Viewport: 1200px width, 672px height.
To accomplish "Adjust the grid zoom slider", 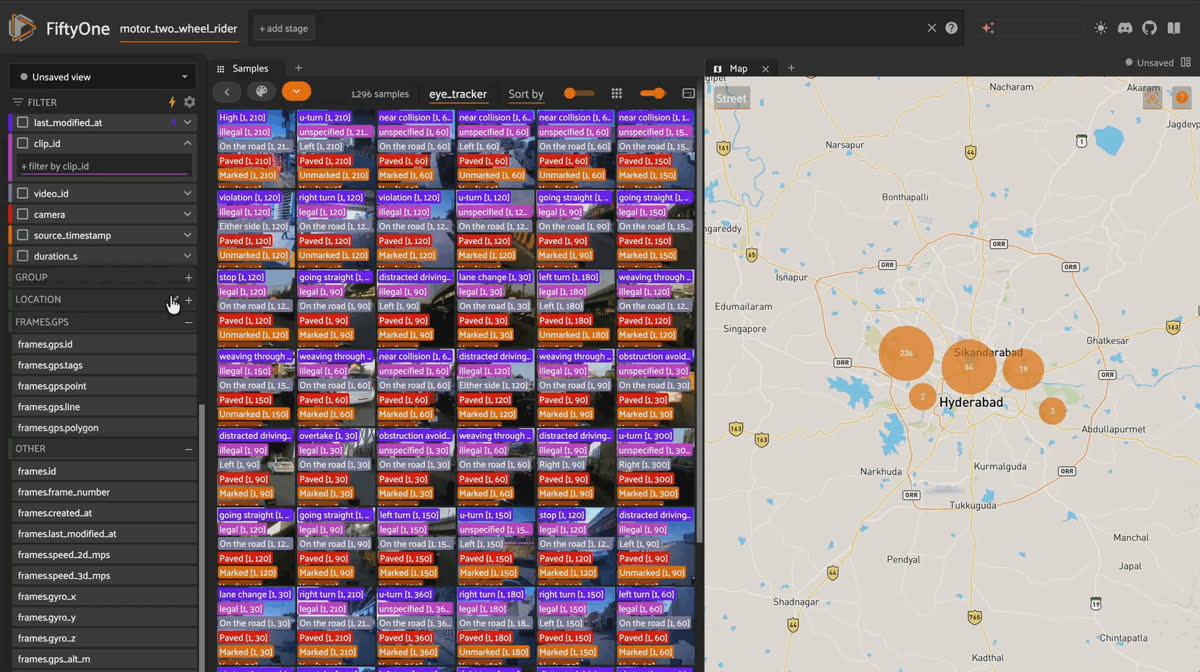I will click(653, 93).
